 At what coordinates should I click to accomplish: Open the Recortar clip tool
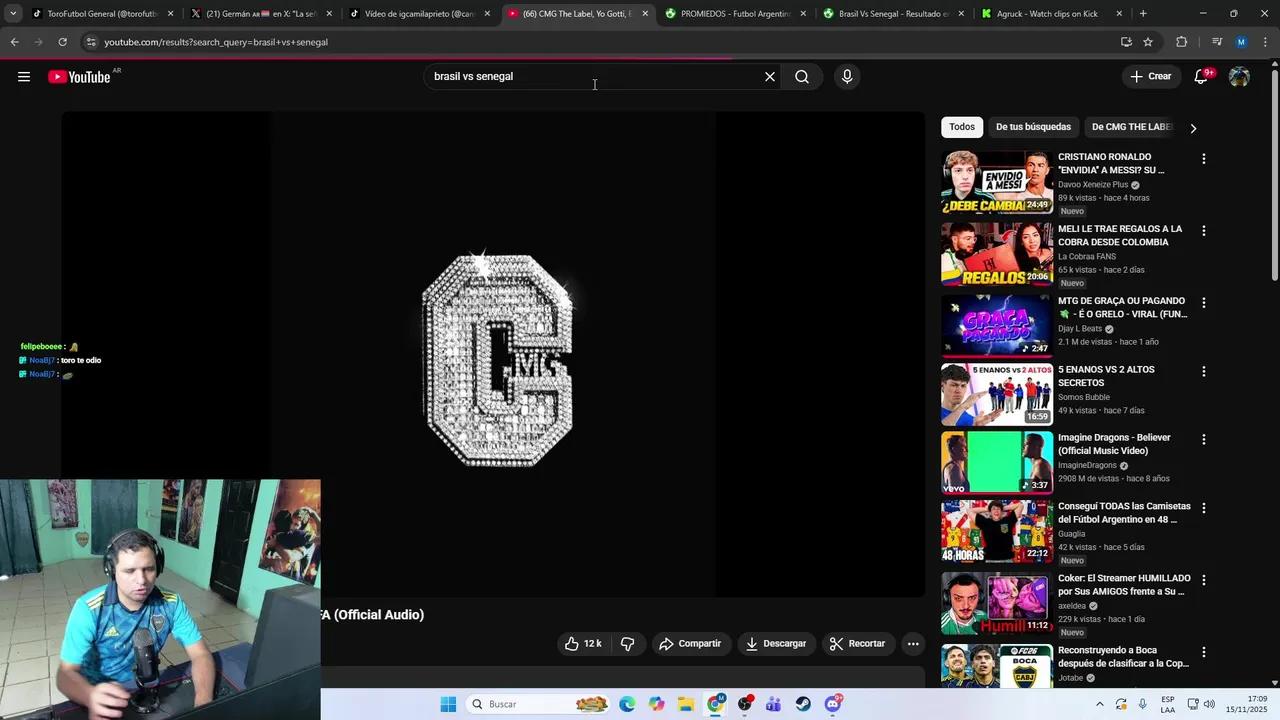[x=857, y=644]
